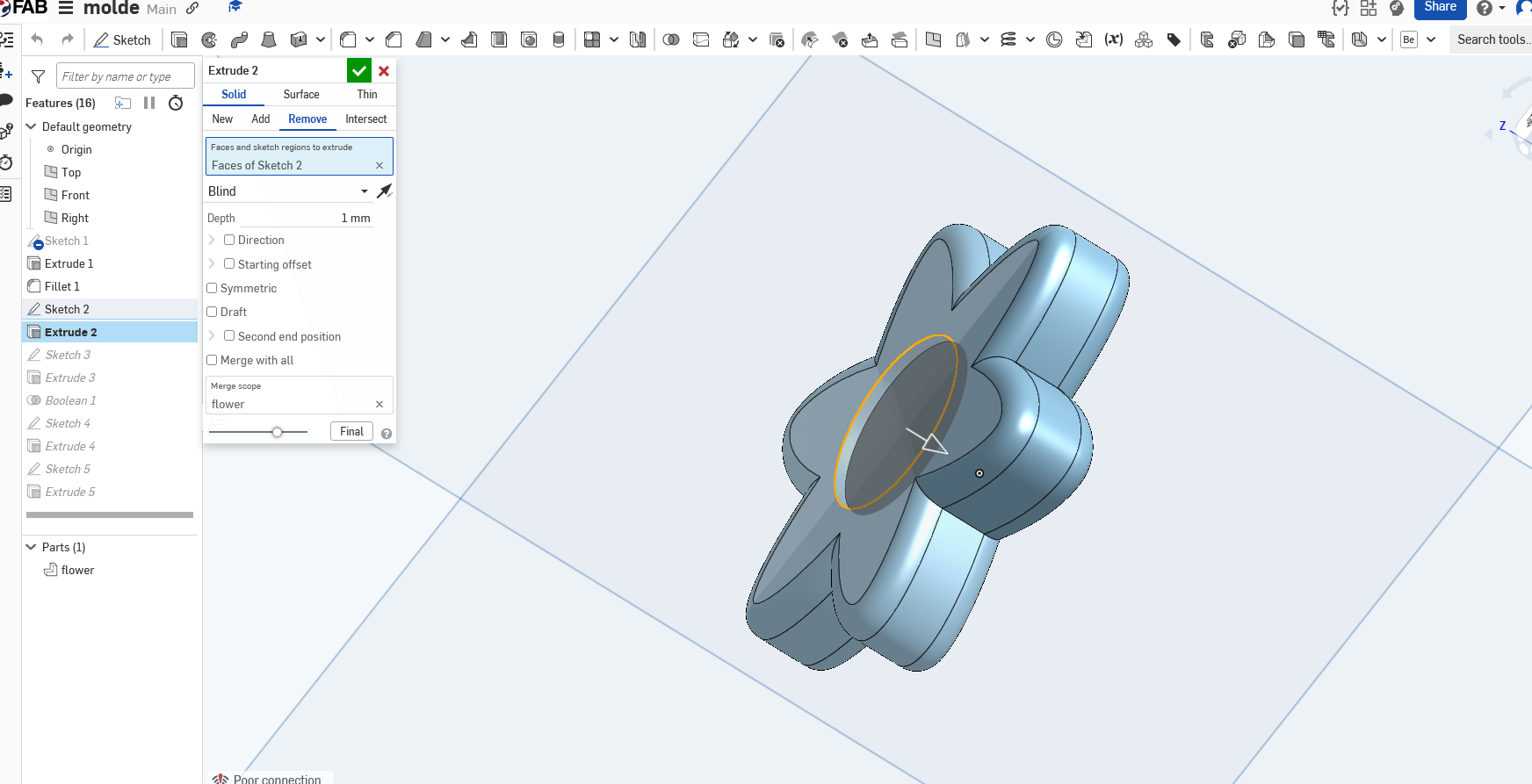
Task: Toggle the Direction checkbox
Action: (229, 240)
